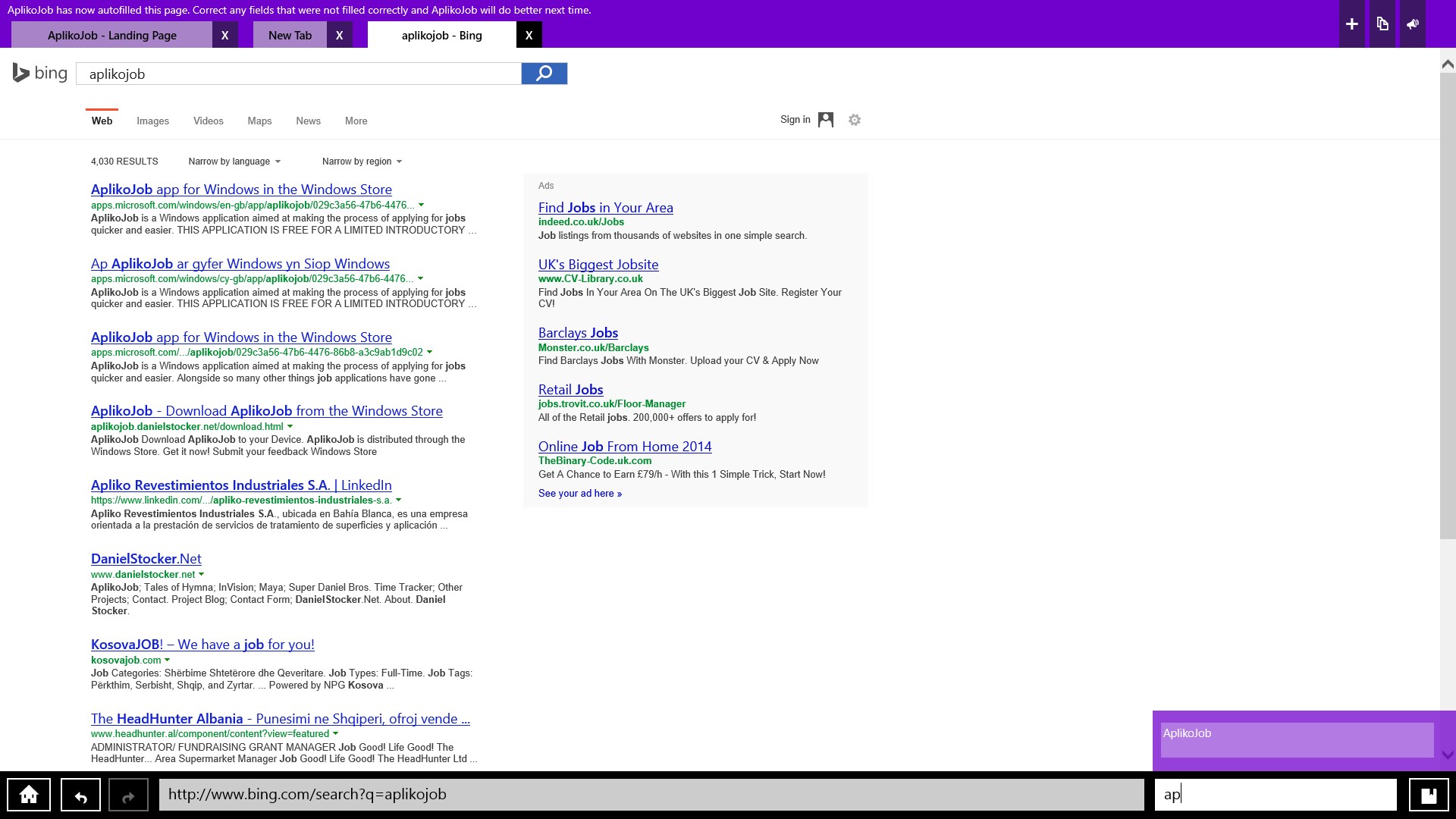
Task: Click the forward arrow navigation button
Action: point(128,795)
